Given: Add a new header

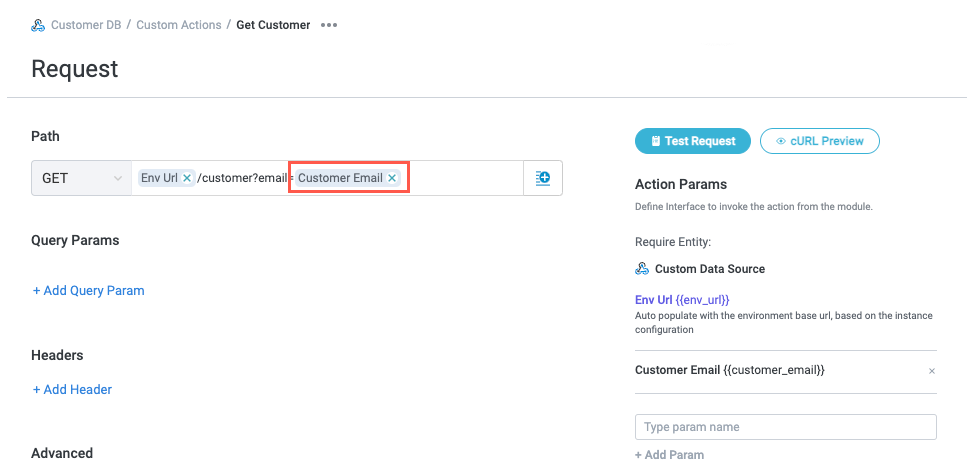Looking at the screenshot, I should 72,390.
